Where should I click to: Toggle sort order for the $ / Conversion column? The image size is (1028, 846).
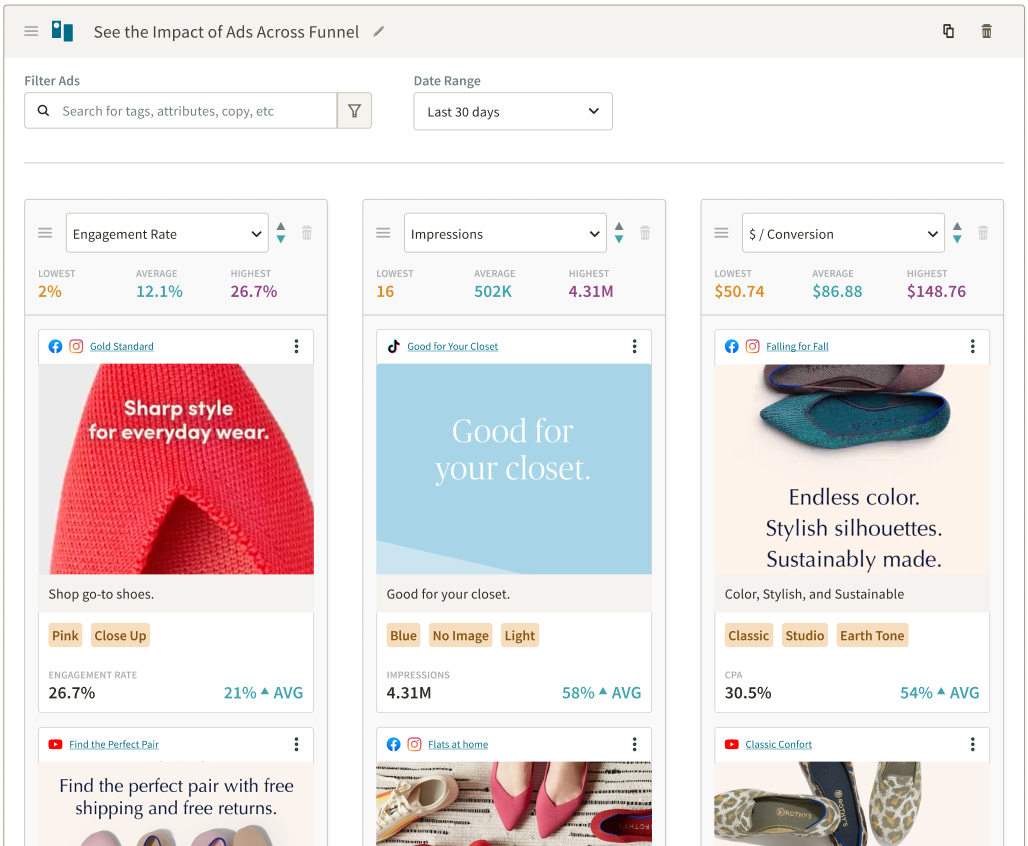[x=957, y=233]
